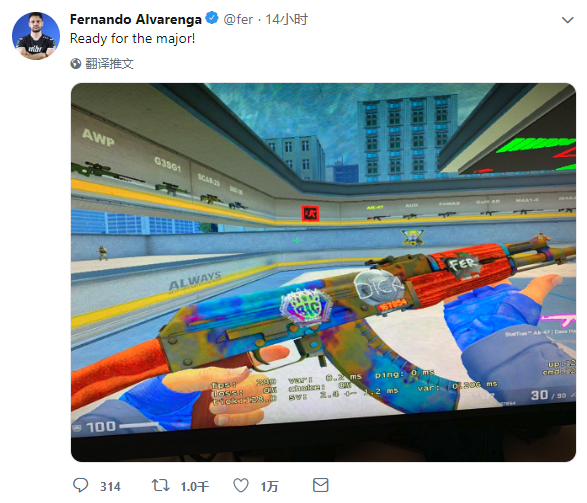This screenshot has width=587, height=503.
Task: Click the AWP wall label in the photo
Action: point(98,137)
